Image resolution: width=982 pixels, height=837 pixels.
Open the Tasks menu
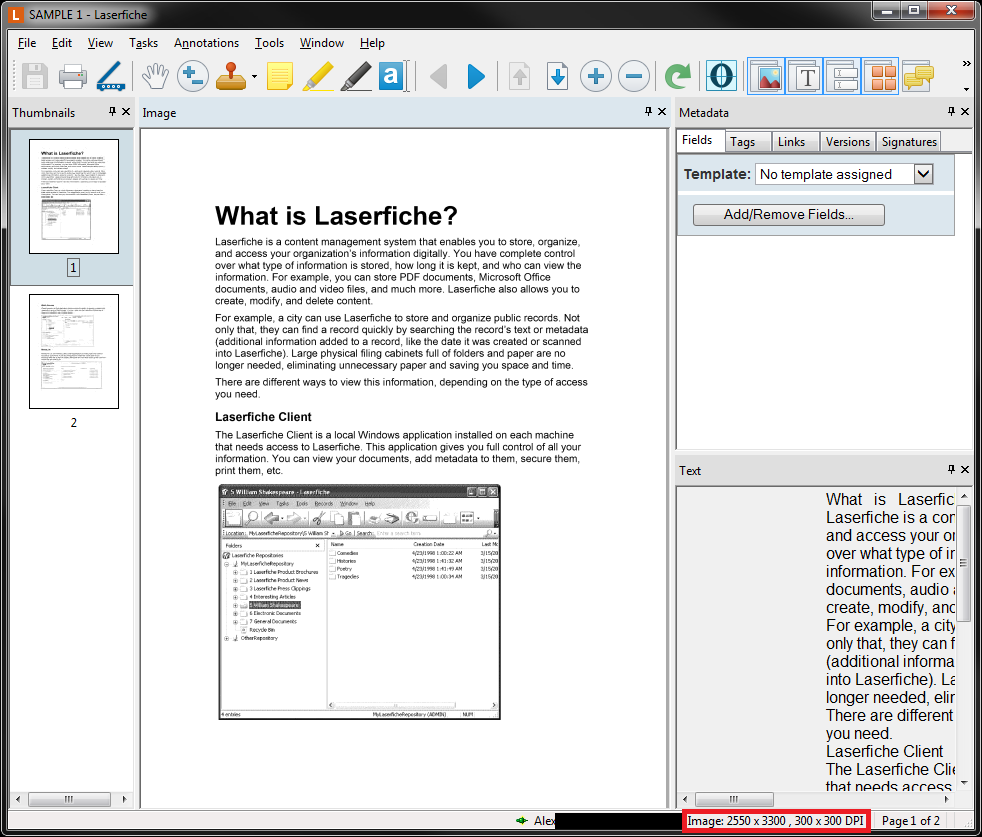pyautogui.click(x=143, y=43)
